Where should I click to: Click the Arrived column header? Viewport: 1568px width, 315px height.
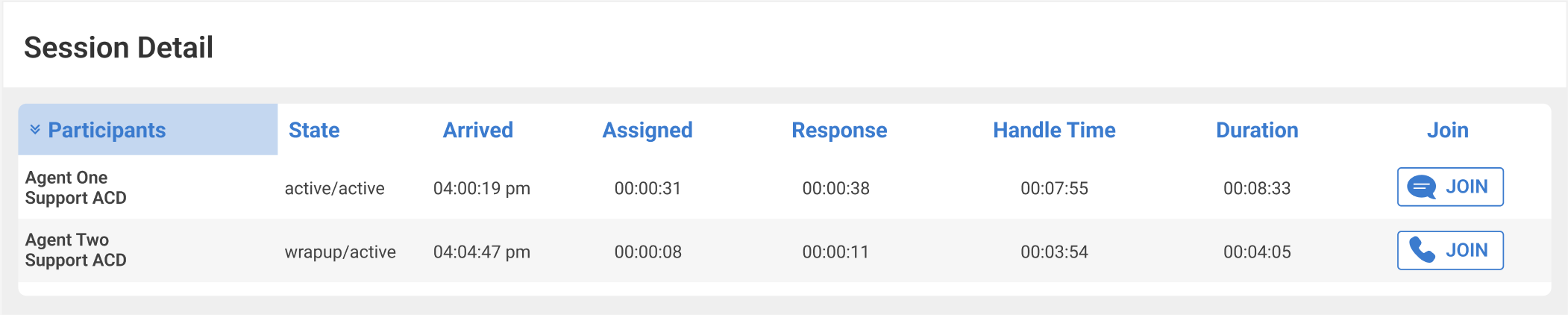click(477, 130)
